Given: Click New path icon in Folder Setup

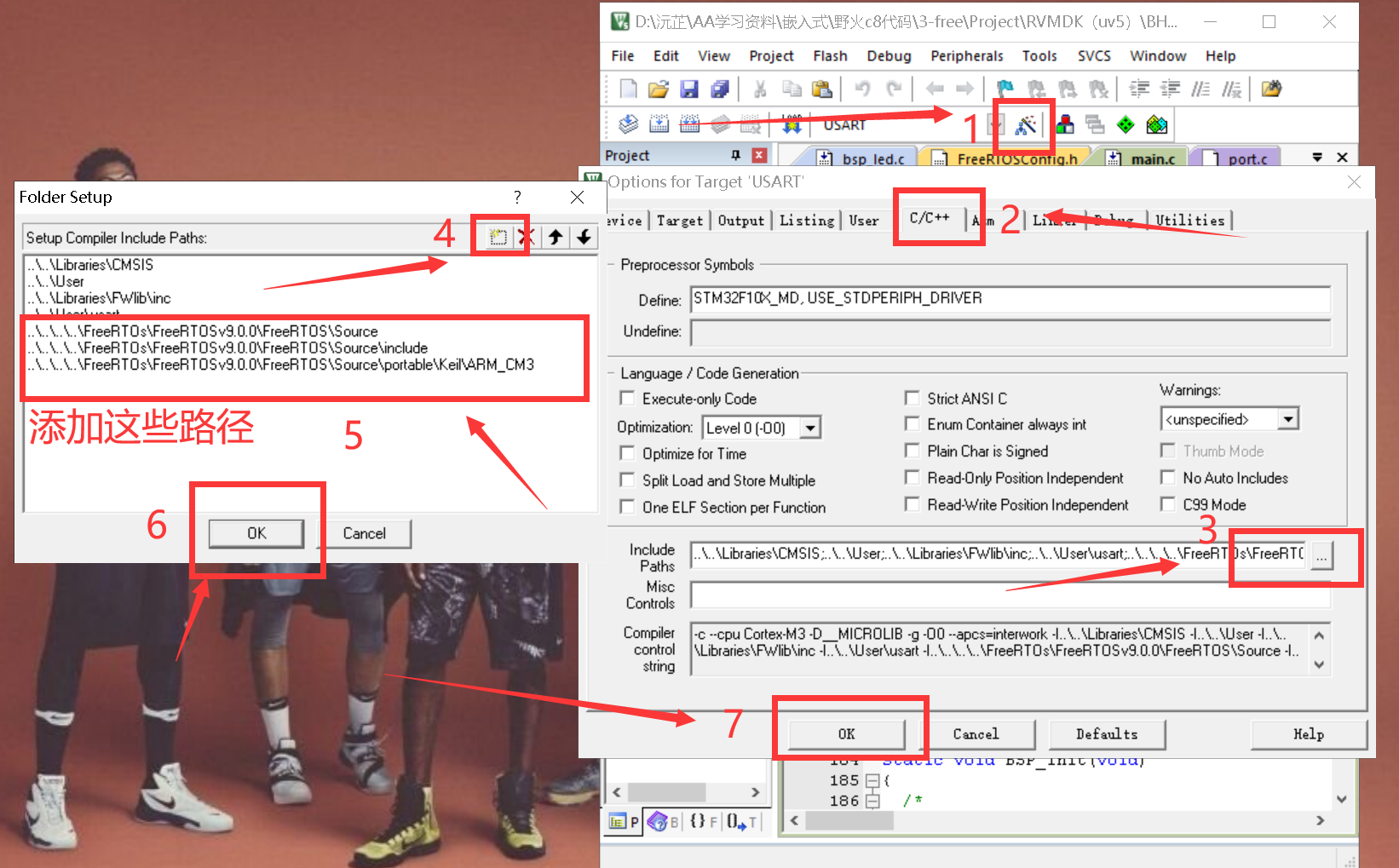Looking at the screenshot, I should (x=498, y=237).
